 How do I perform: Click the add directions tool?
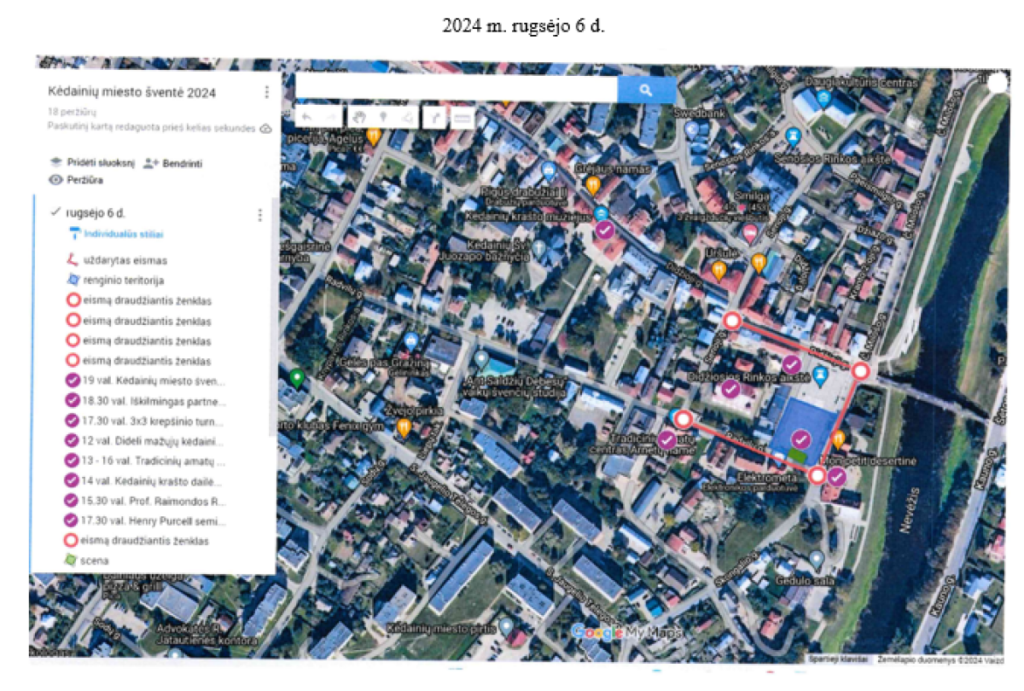pos(436,117)
